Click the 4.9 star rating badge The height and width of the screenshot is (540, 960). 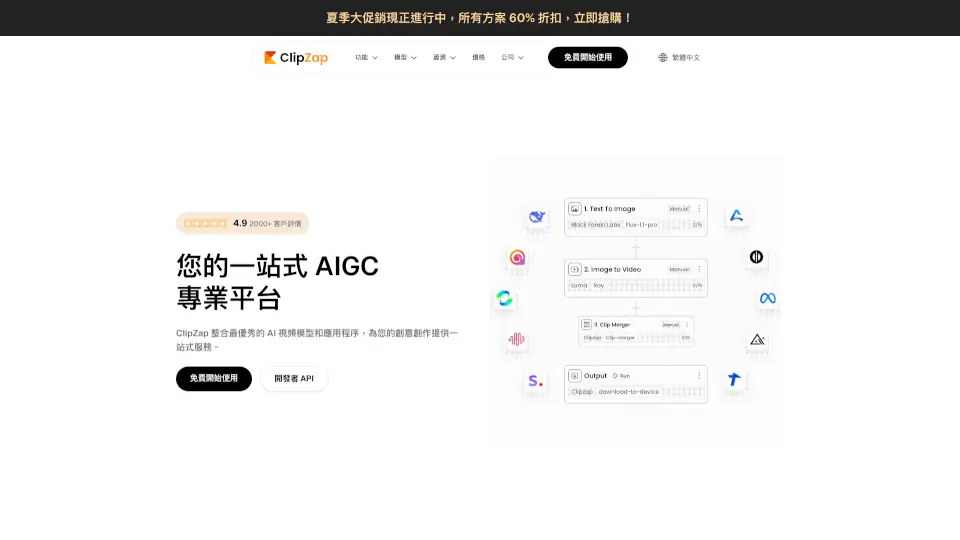(242, 223)
